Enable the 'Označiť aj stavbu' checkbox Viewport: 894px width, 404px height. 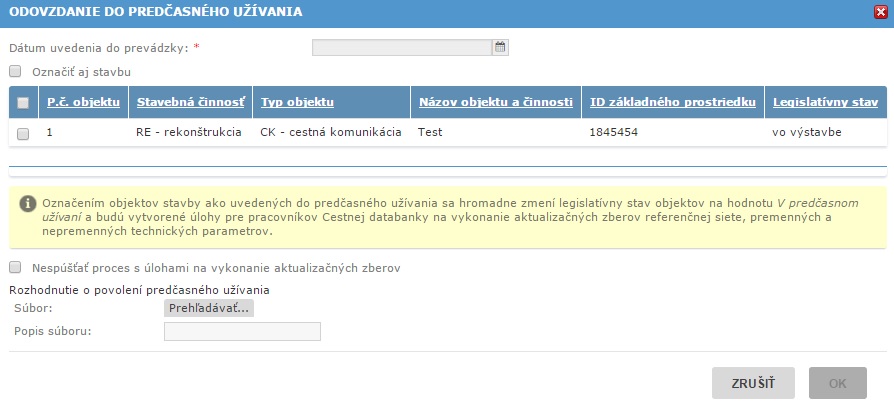click(x=15, y=72)
